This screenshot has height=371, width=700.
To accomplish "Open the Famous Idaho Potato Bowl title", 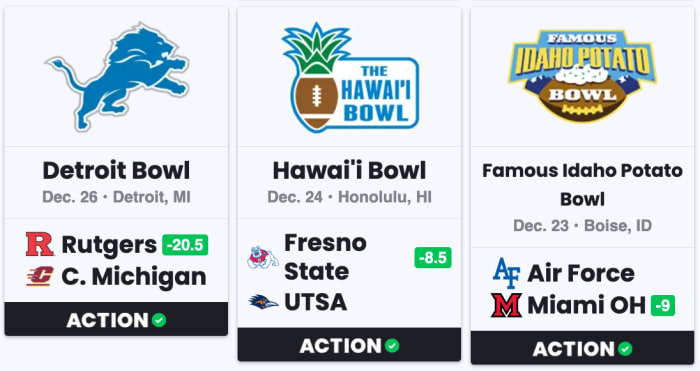I will point(582,185).
